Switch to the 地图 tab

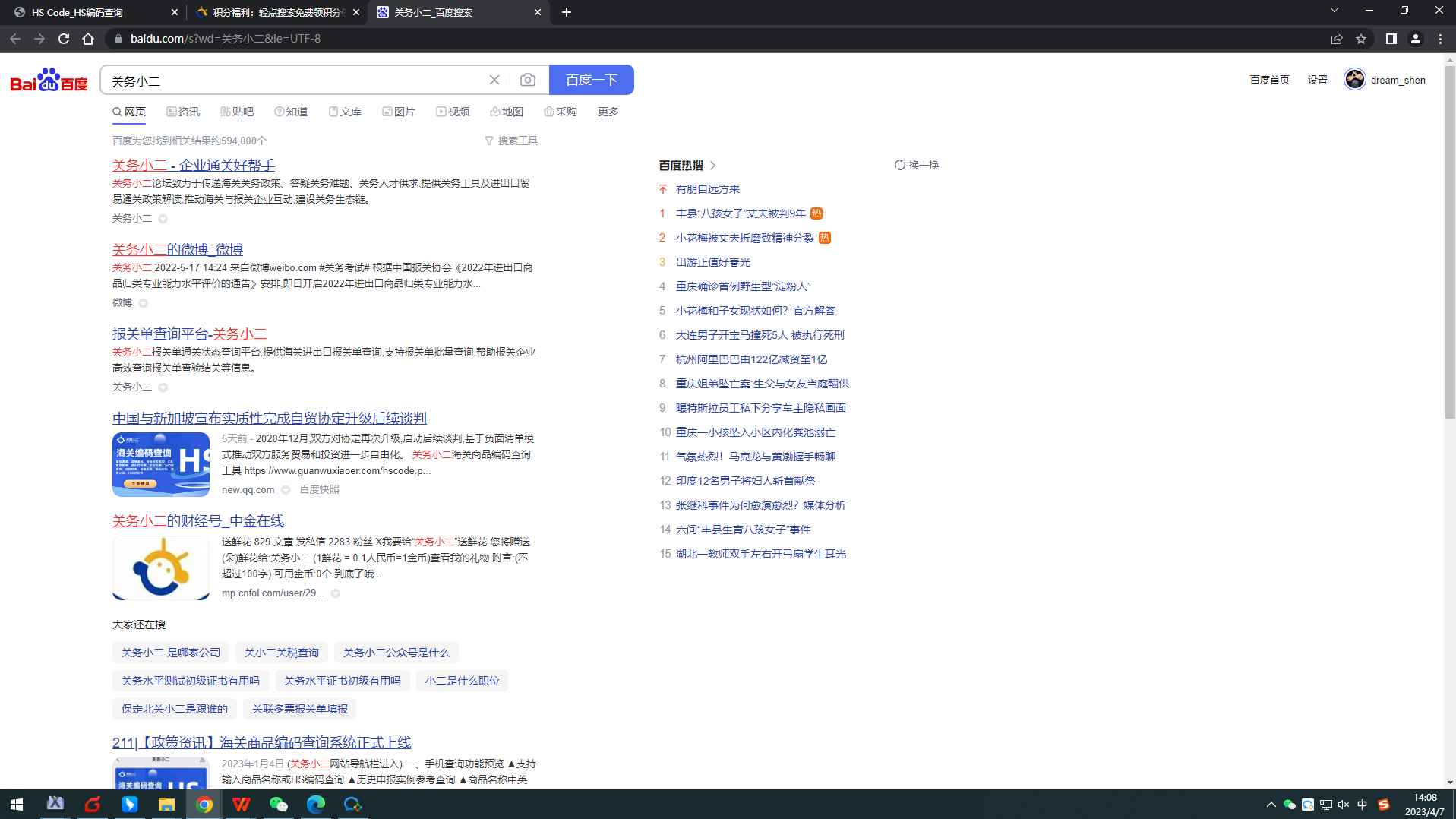pos(507,112)
